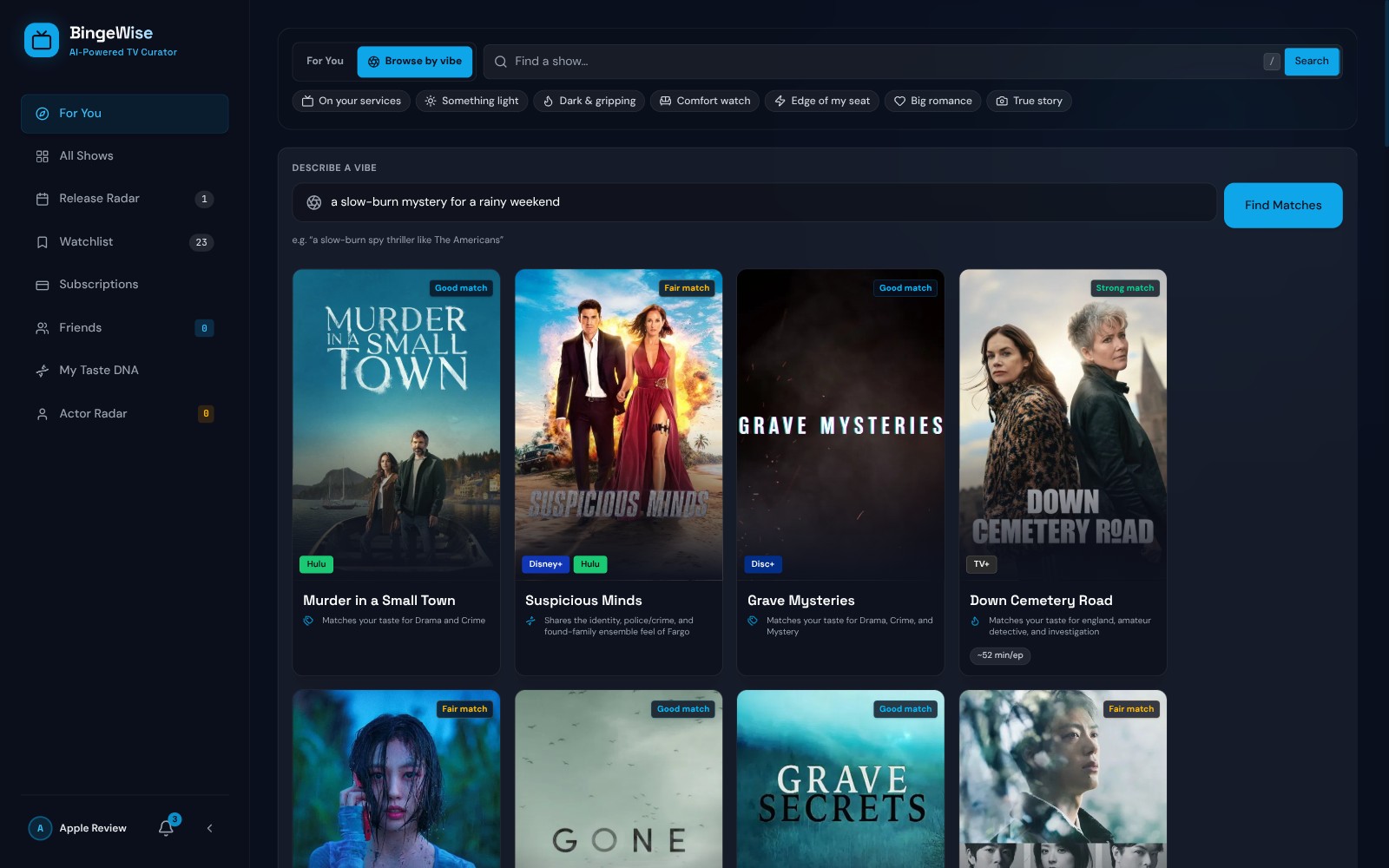Viewport: 1389px width, 868px height.
Task: Click the For You compass icon
Action: [x=42, y=114]
